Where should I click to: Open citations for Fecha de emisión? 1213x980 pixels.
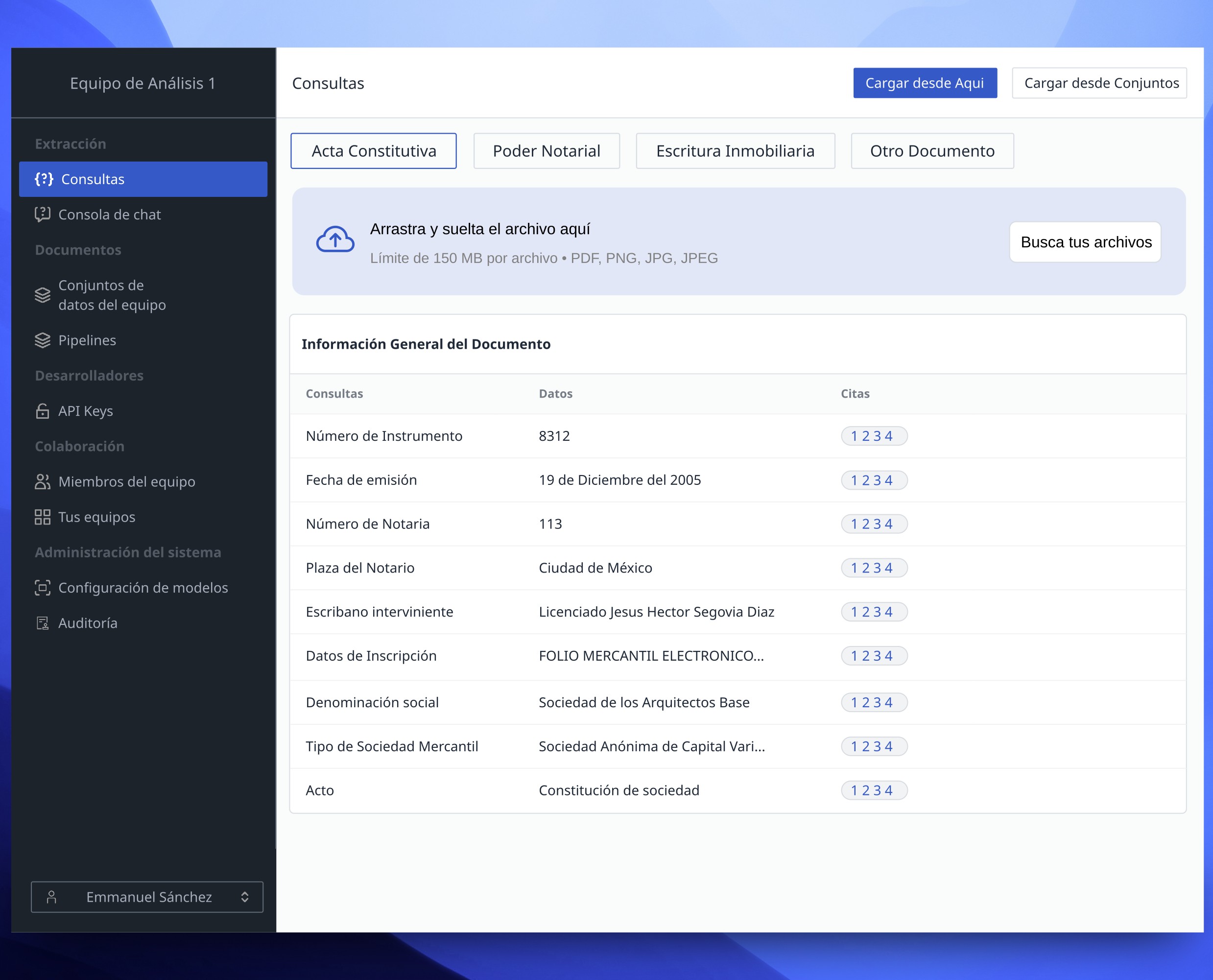(874, 480)
